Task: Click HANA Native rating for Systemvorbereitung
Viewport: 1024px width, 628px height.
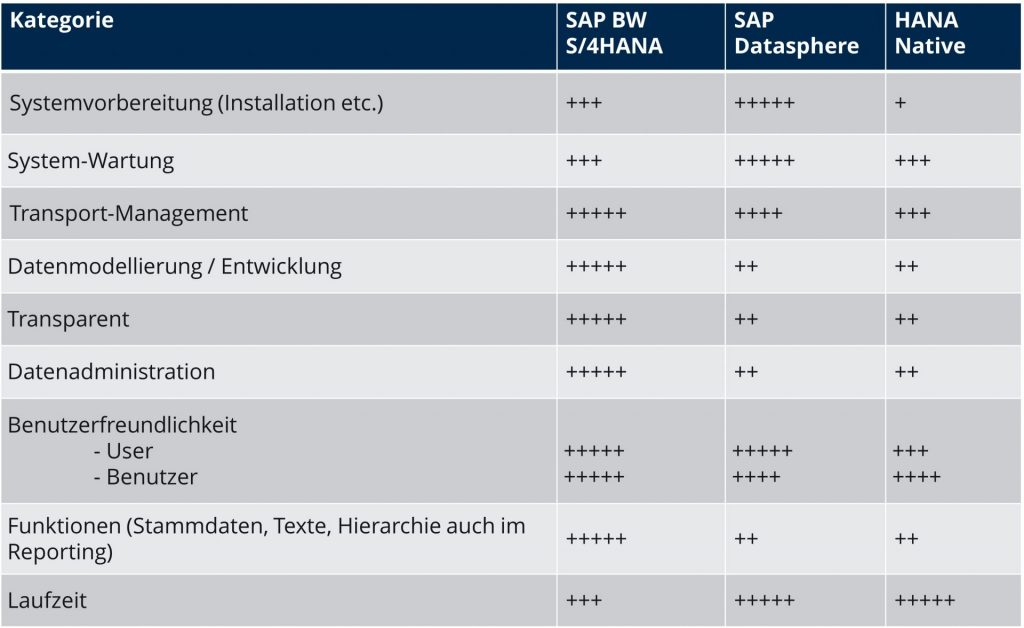Action: click(x=901, y=103)
